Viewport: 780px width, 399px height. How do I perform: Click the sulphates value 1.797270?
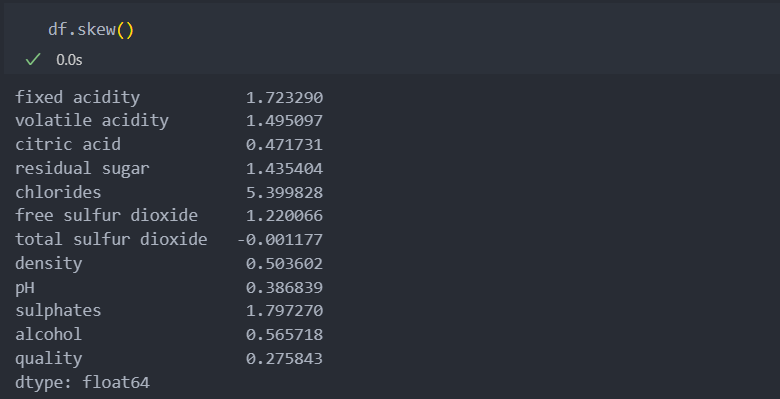pos(285,311)
